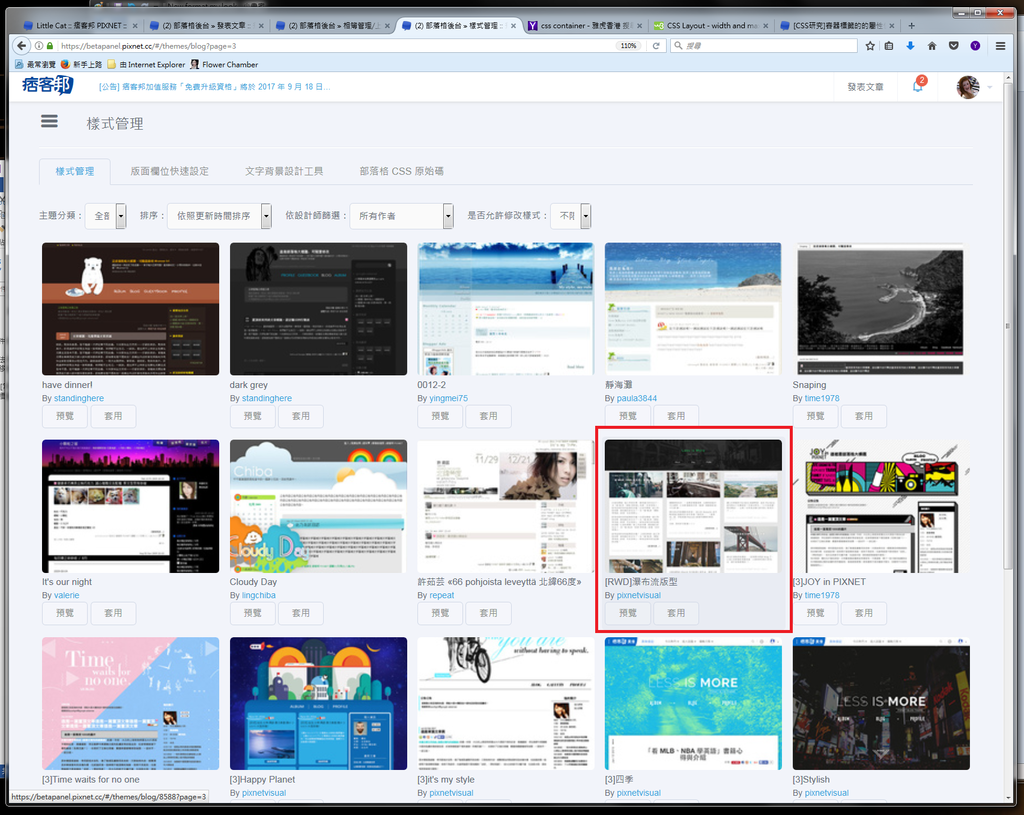Click 套用 for the Cloudy Day theme

tap(300, 613)
